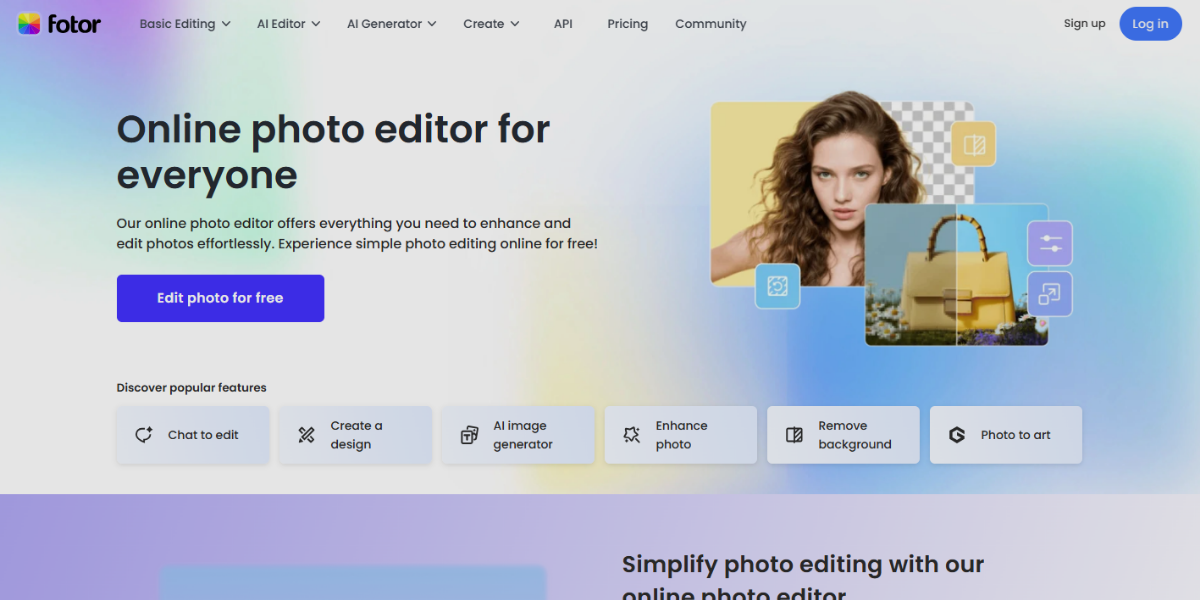The width and height of the screenshot is (1200, 600).
Task: Click the Create a design pencil-ruler icon
Action: click(307, 435)
